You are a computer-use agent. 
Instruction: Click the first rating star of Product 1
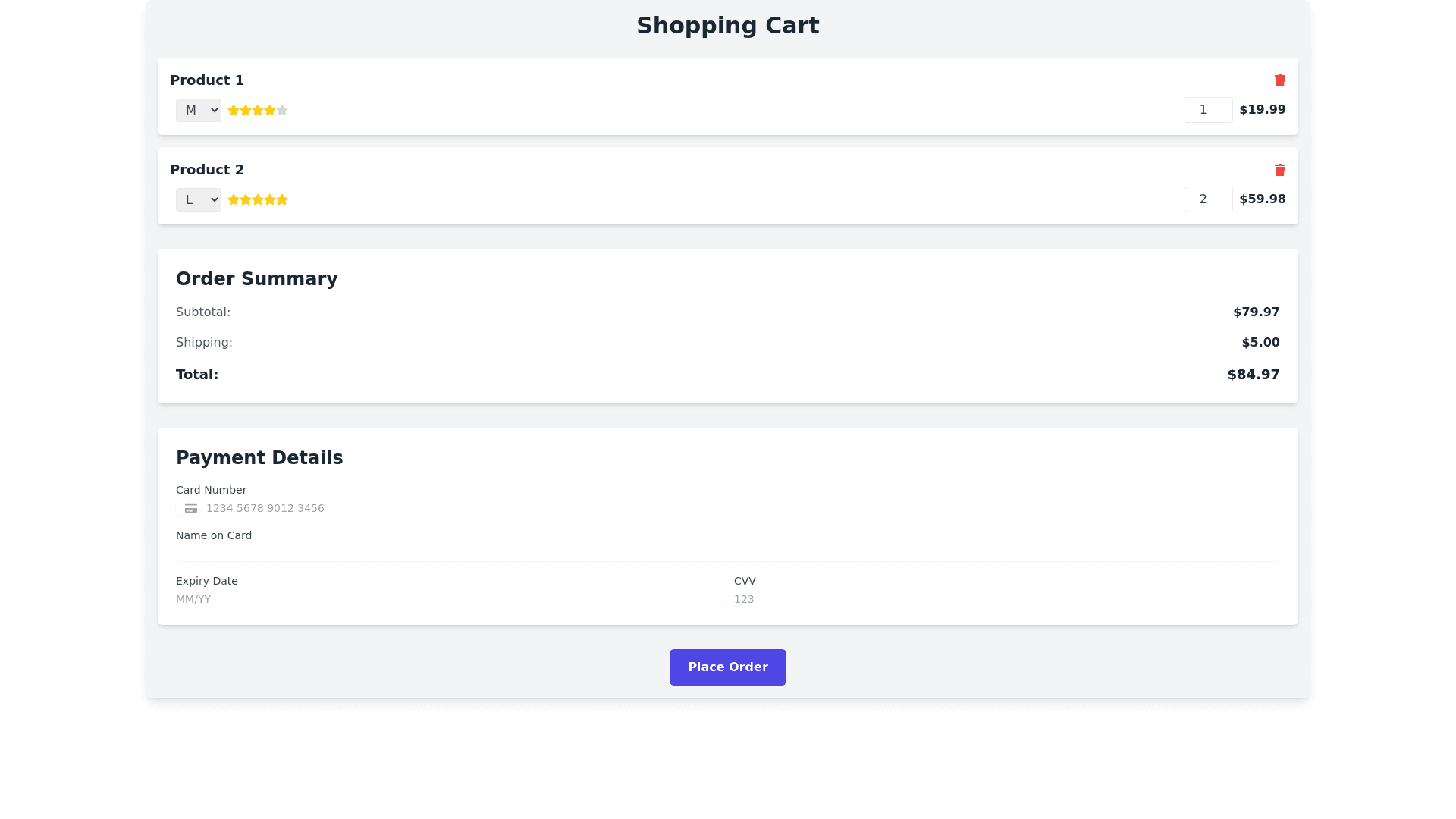coord(234,110)
